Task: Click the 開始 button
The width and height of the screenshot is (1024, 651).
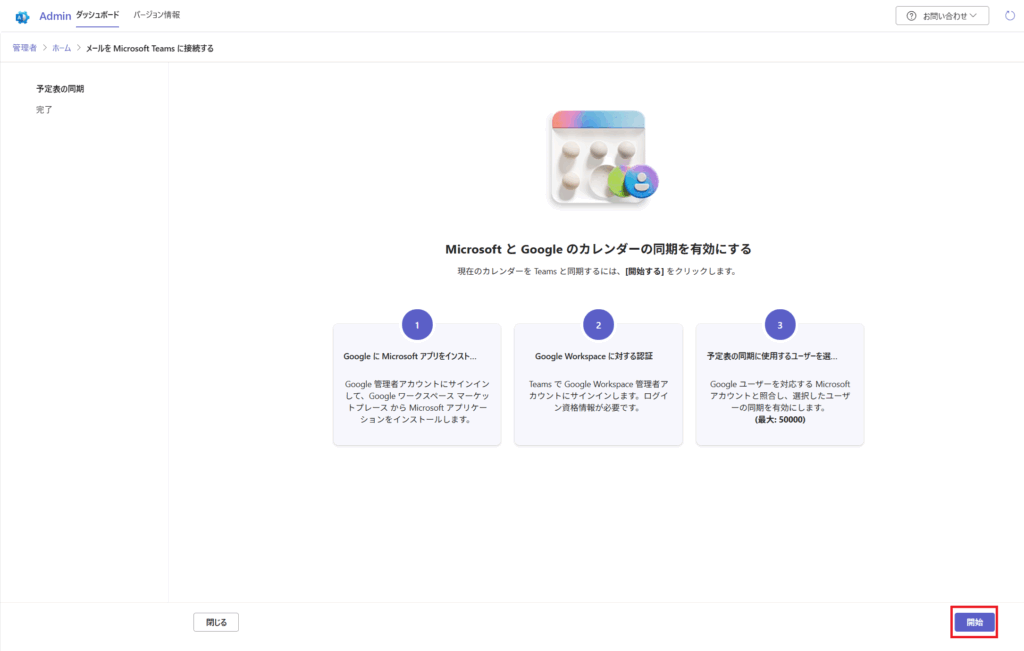Action: [x=974, y=622]
